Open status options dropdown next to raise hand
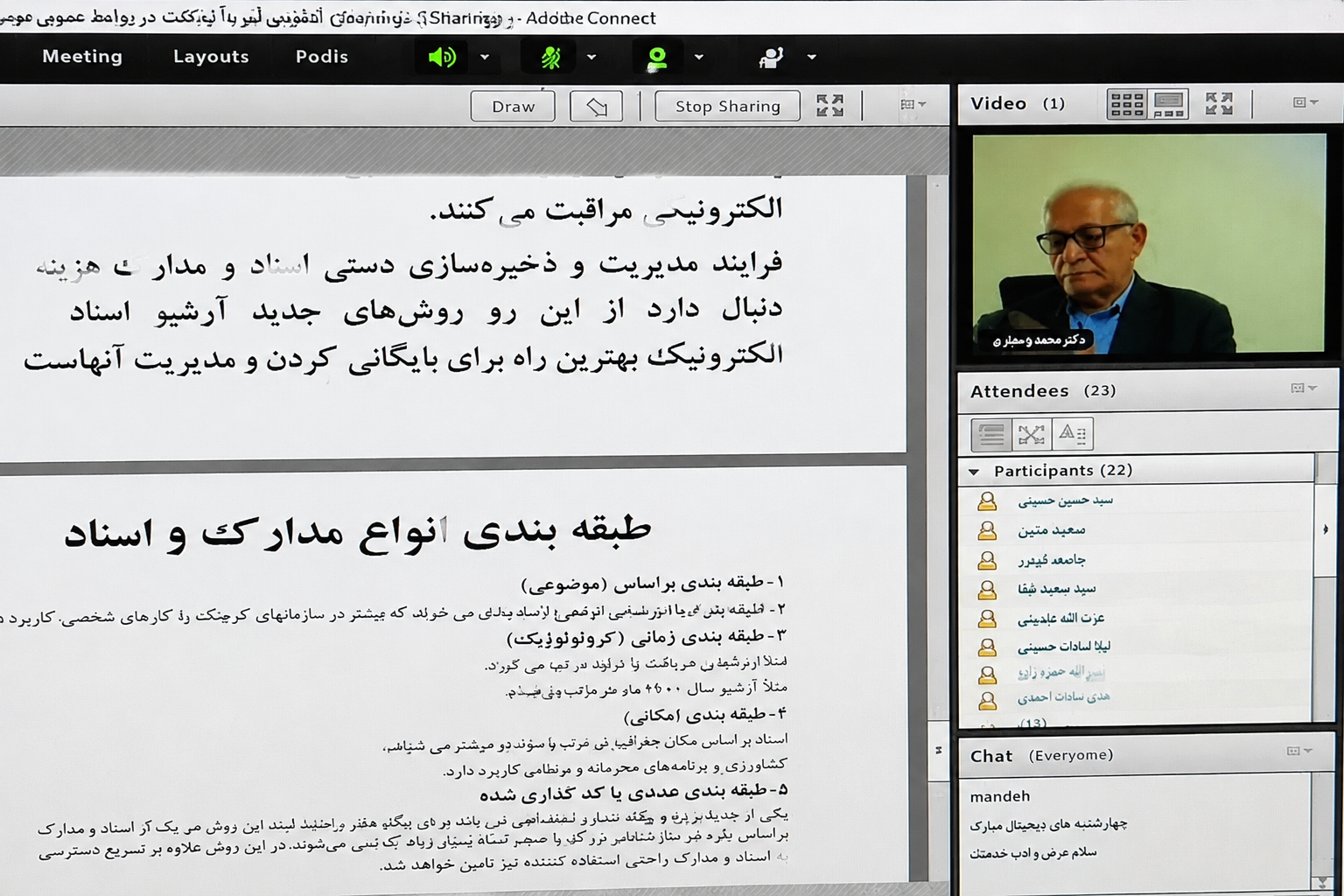This screenshot has width=1344, height=896. pos(812,58)
